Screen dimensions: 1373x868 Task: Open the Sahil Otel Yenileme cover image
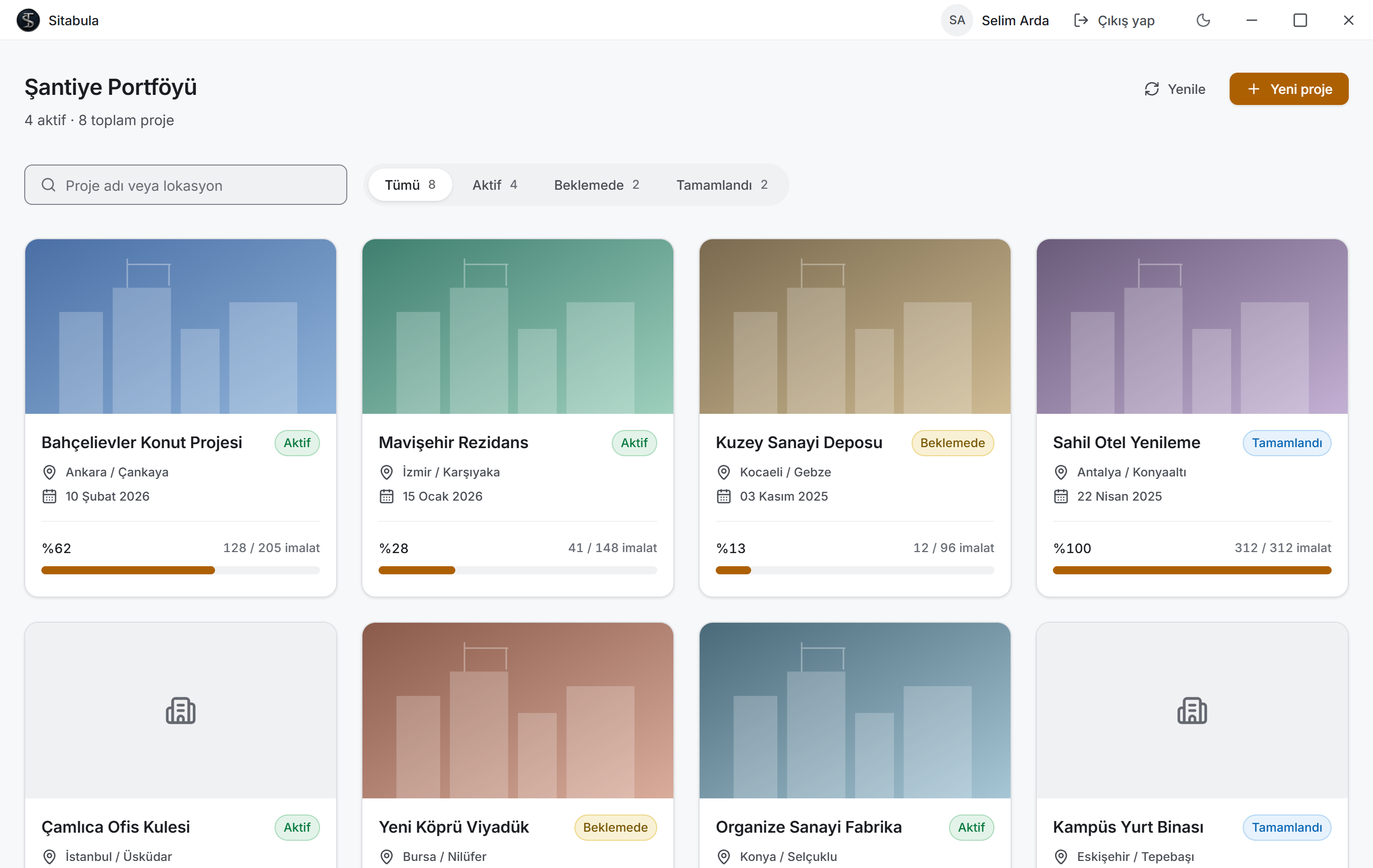(1192, 327)
